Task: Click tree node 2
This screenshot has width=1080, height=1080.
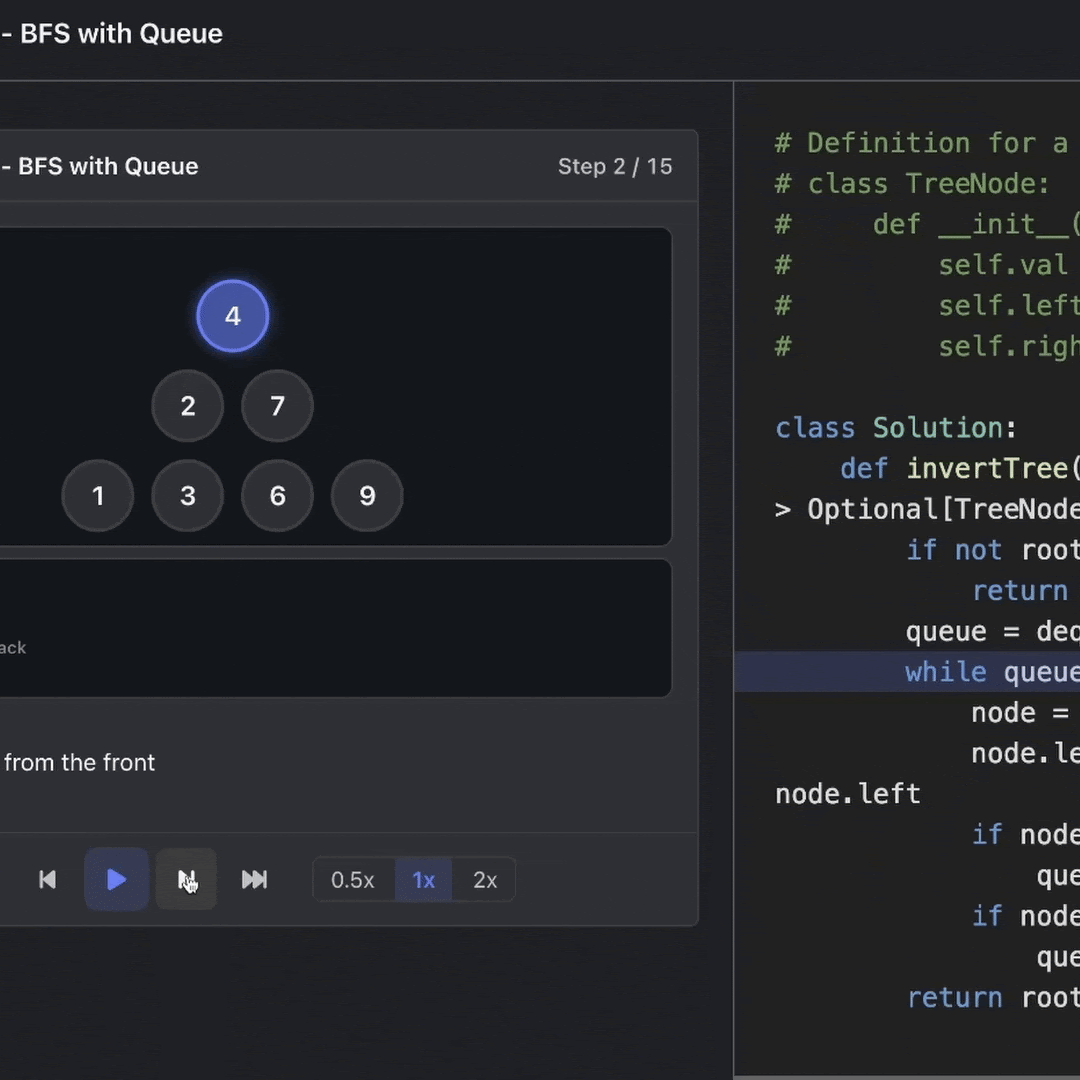Action: click(x=187, y=406)
